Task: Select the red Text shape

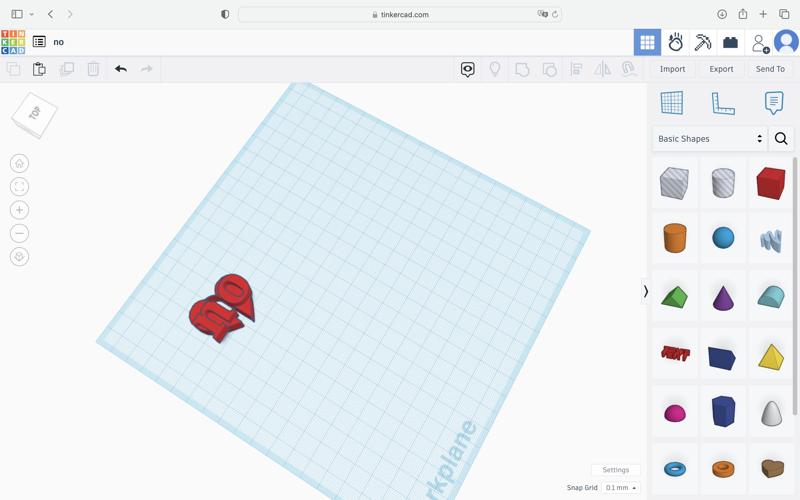Action: [674, 353]
